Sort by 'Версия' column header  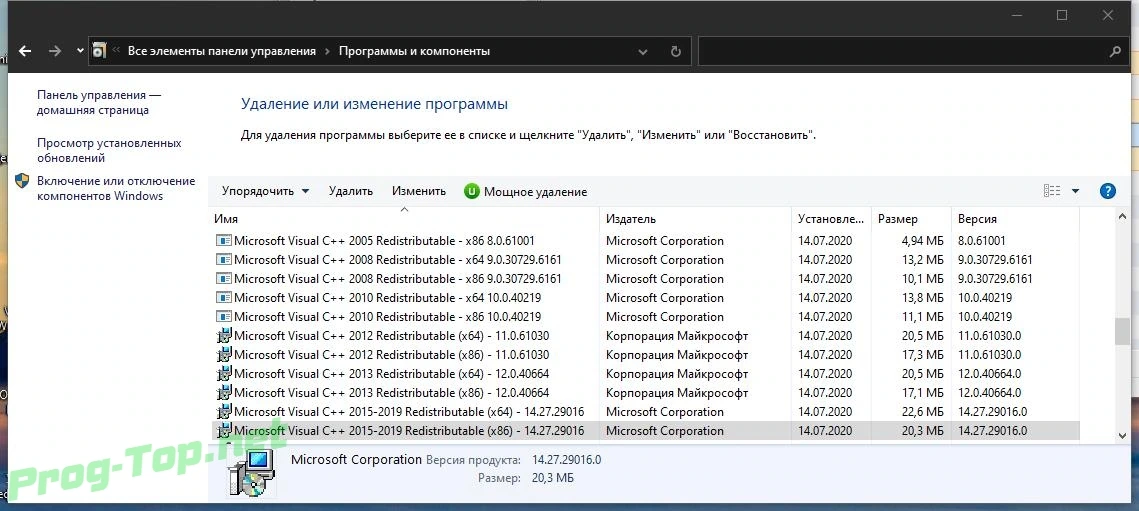[1015, 219]
